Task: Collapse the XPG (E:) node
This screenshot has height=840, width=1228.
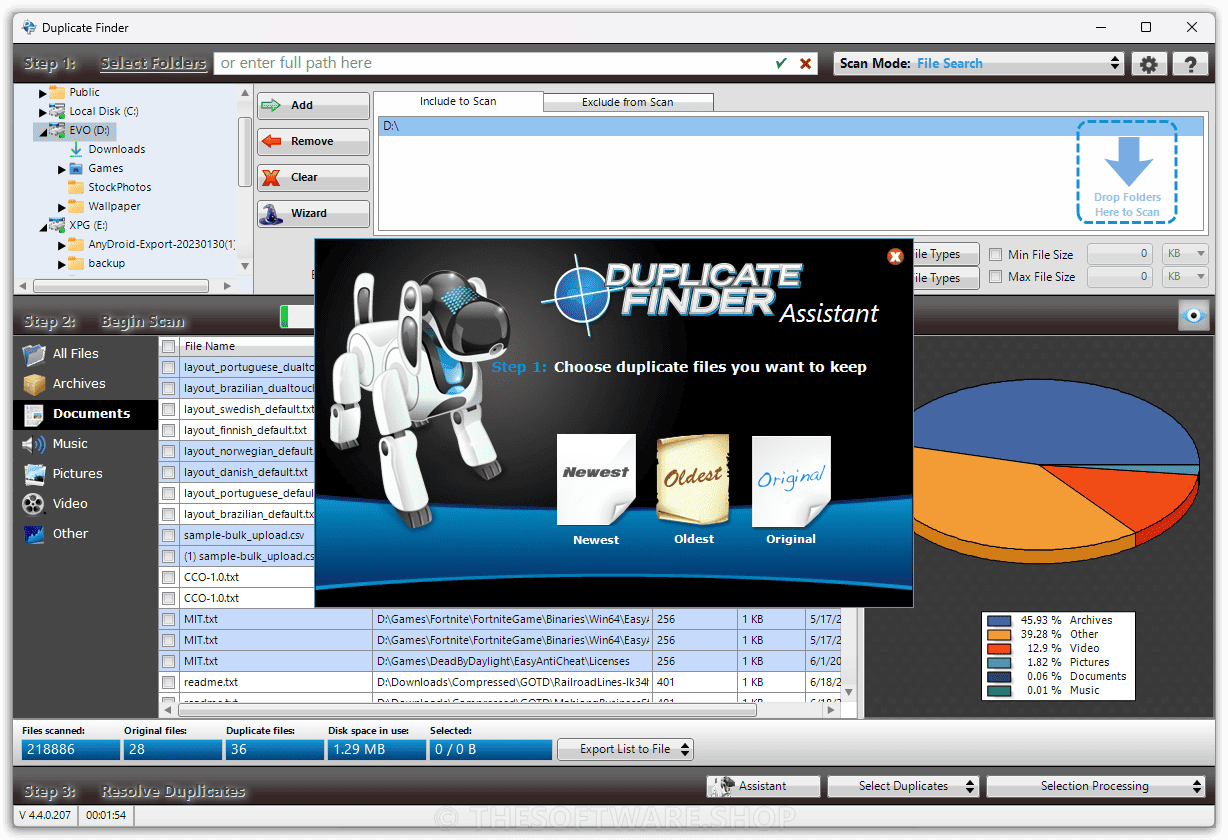Action: pos(43,226)
